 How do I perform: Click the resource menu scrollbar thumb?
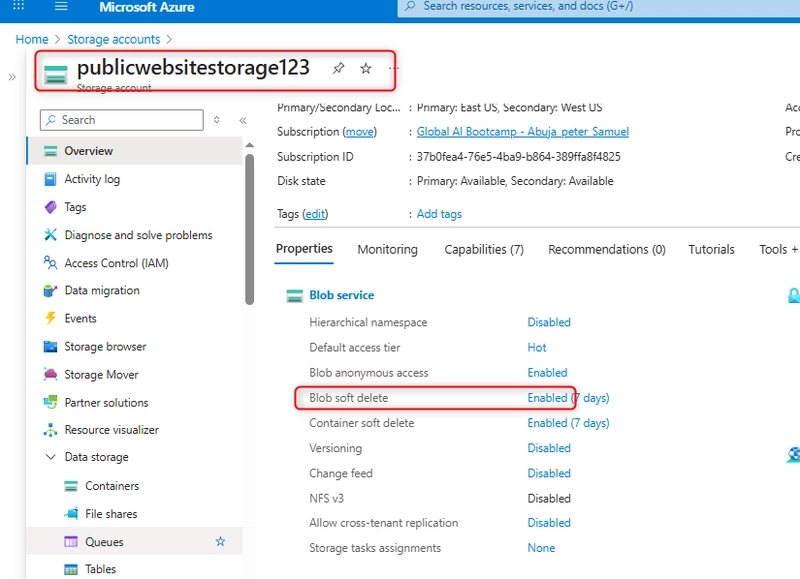coord(249,229)
